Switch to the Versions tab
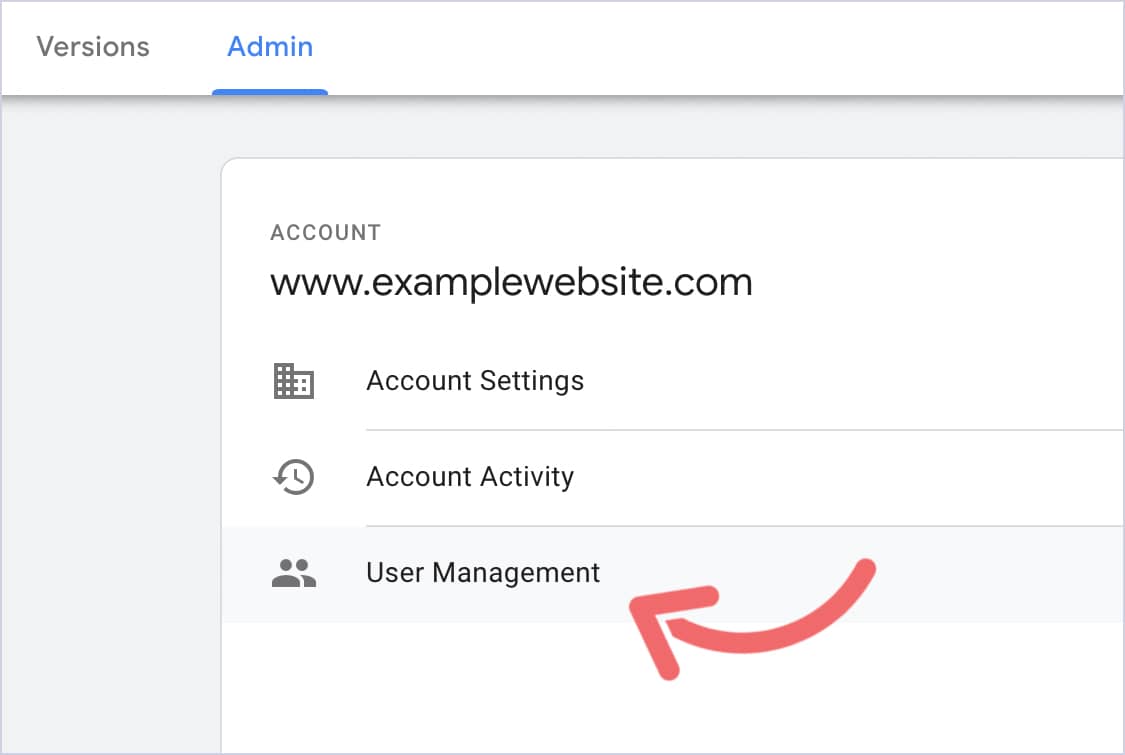Screen dimensions: 1125x755 pyautogui.click(x=93, y=47)
